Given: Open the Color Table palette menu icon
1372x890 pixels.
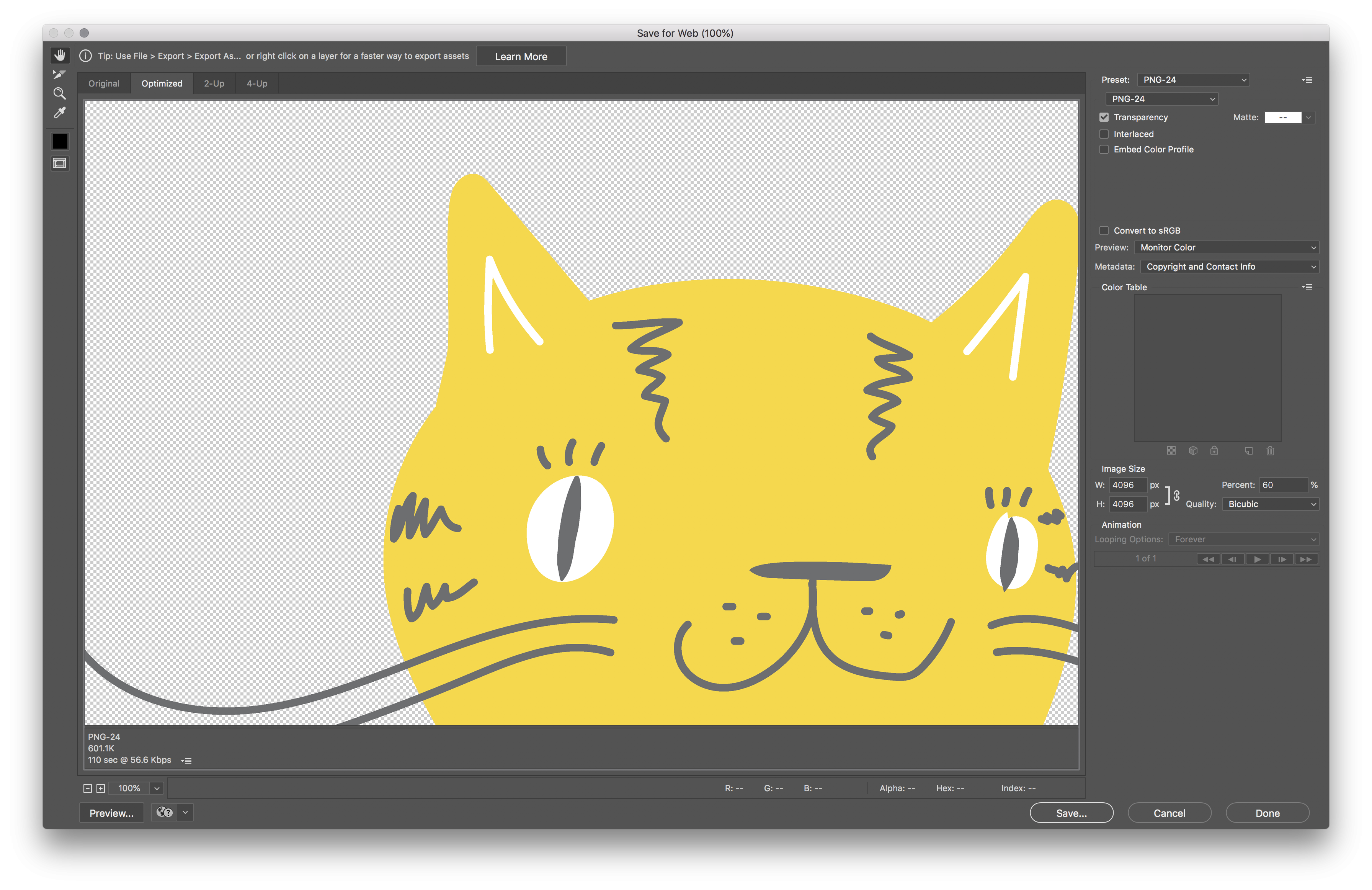Looking at the screenshot, I should (x=1307, y=287).
